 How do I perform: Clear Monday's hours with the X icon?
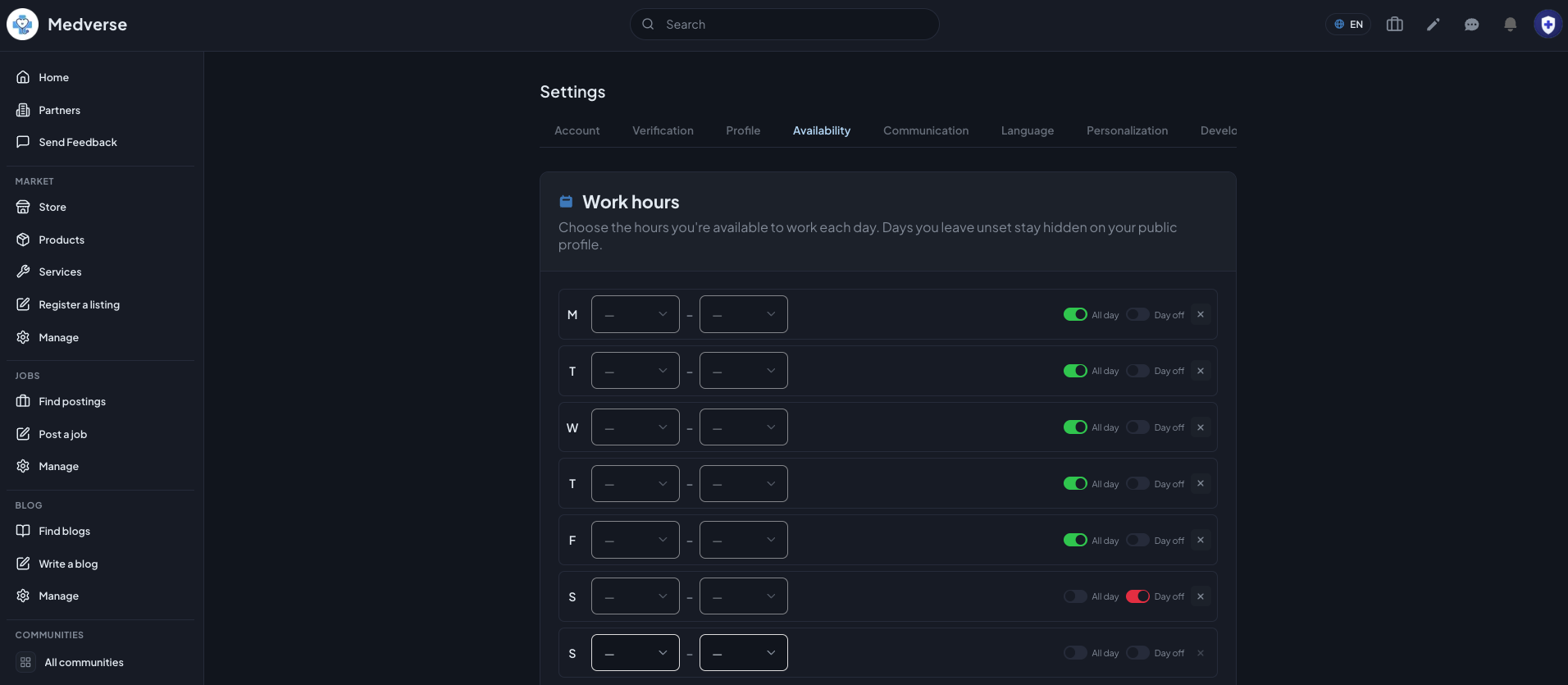click(x=1201, y=314)
